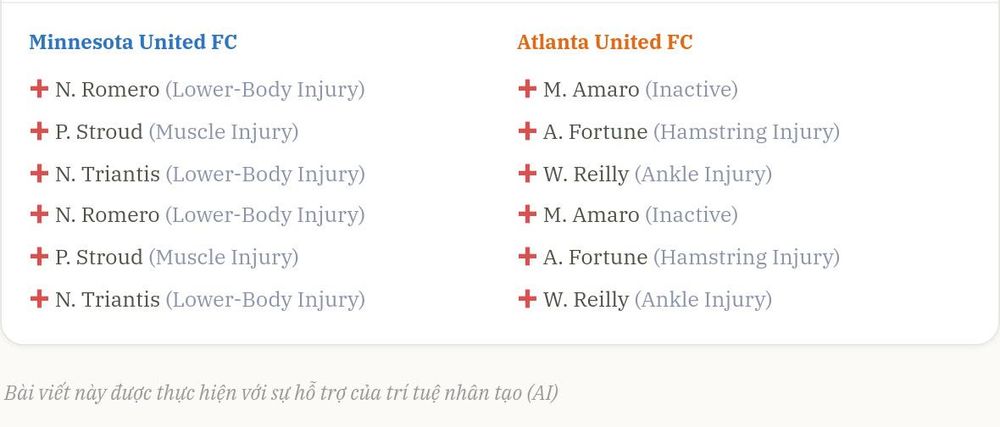Click the second Hamstring Injury status label
Image resolution: width=1000 pixels, height=427 pixels.
(x=746, y=257)
